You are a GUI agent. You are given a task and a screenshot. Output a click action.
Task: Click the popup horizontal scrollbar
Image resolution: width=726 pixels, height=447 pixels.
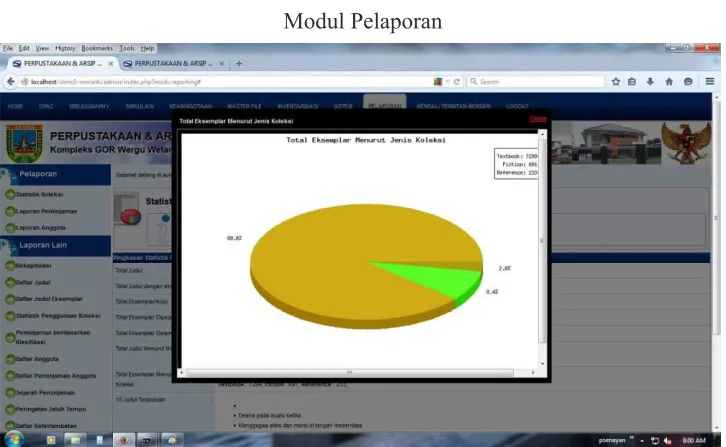click(350, 372)
